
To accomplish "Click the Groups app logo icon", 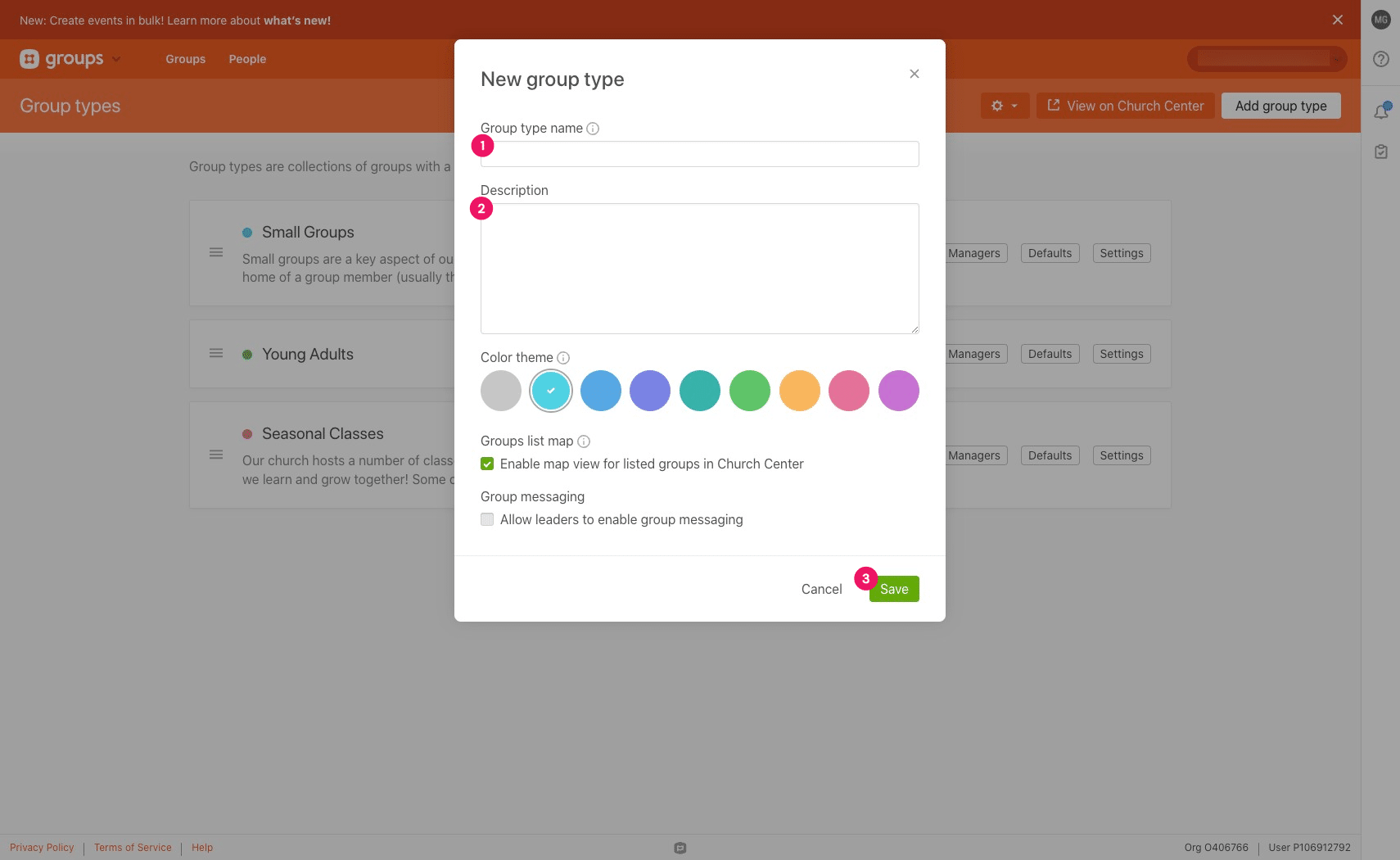I will [x=29, y=59].
